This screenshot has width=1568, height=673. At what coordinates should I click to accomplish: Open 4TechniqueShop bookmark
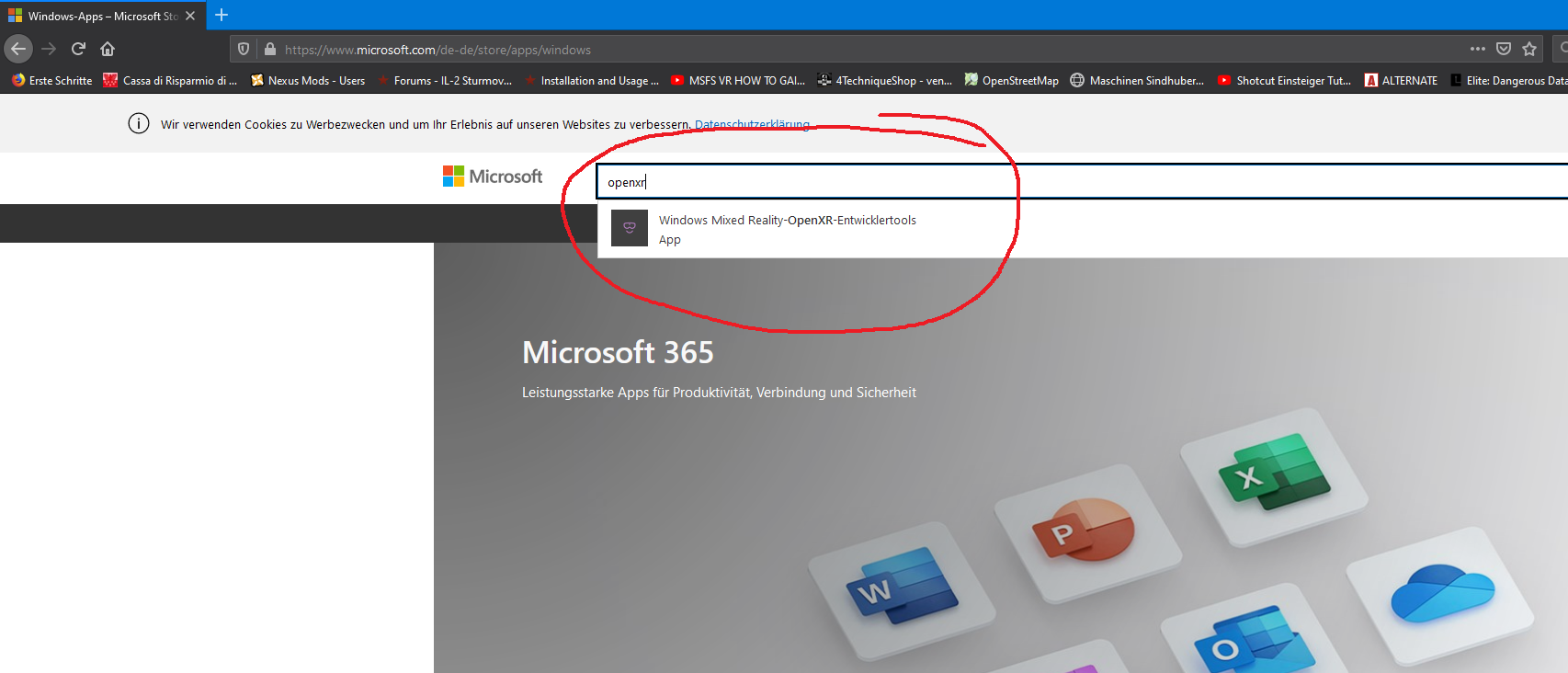click(x=885, y=81)
